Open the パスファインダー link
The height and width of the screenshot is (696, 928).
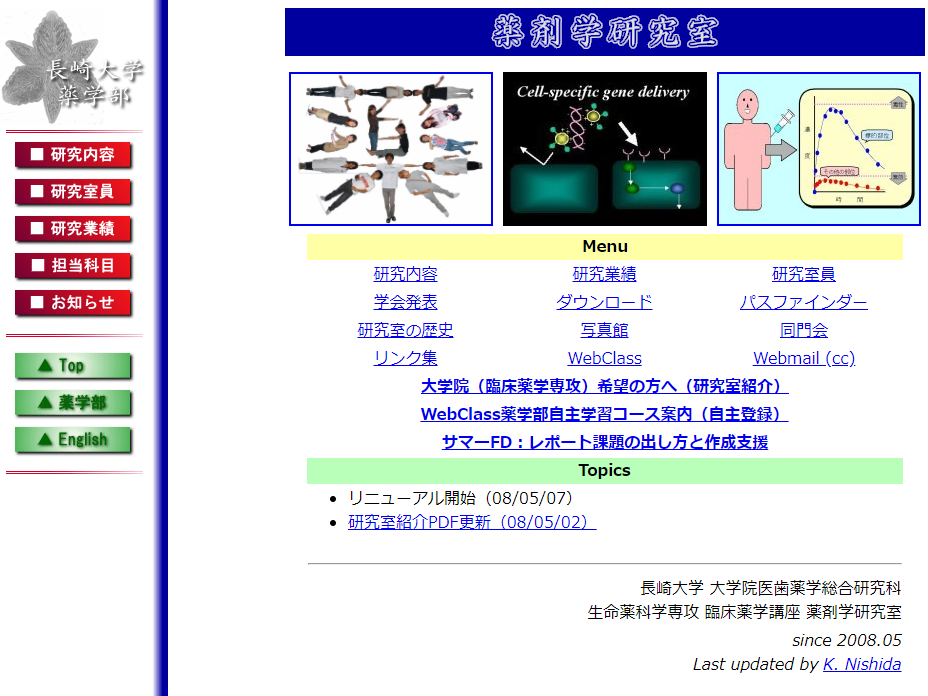pos(803,302)
